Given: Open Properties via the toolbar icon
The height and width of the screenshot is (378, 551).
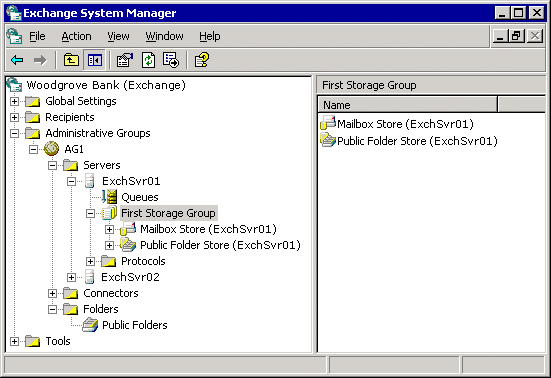Looking at the screenshot, I should 125,60.
